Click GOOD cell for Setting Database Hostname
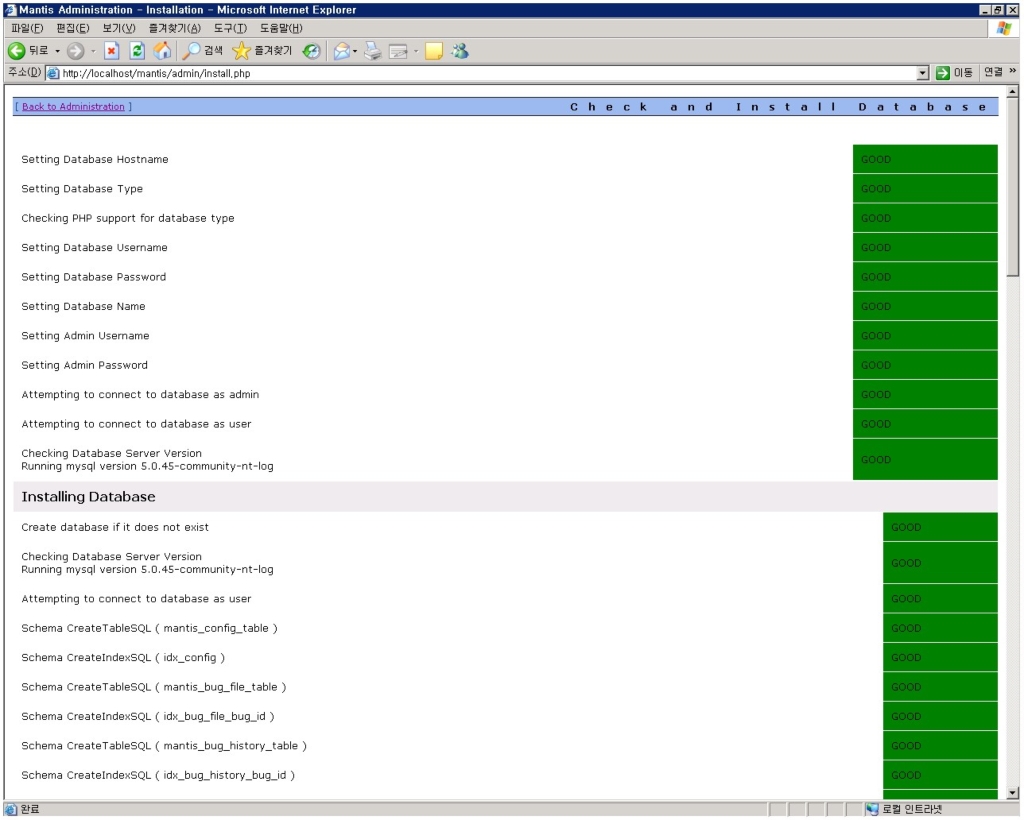The image size is (1024, 820). point(925,159)
